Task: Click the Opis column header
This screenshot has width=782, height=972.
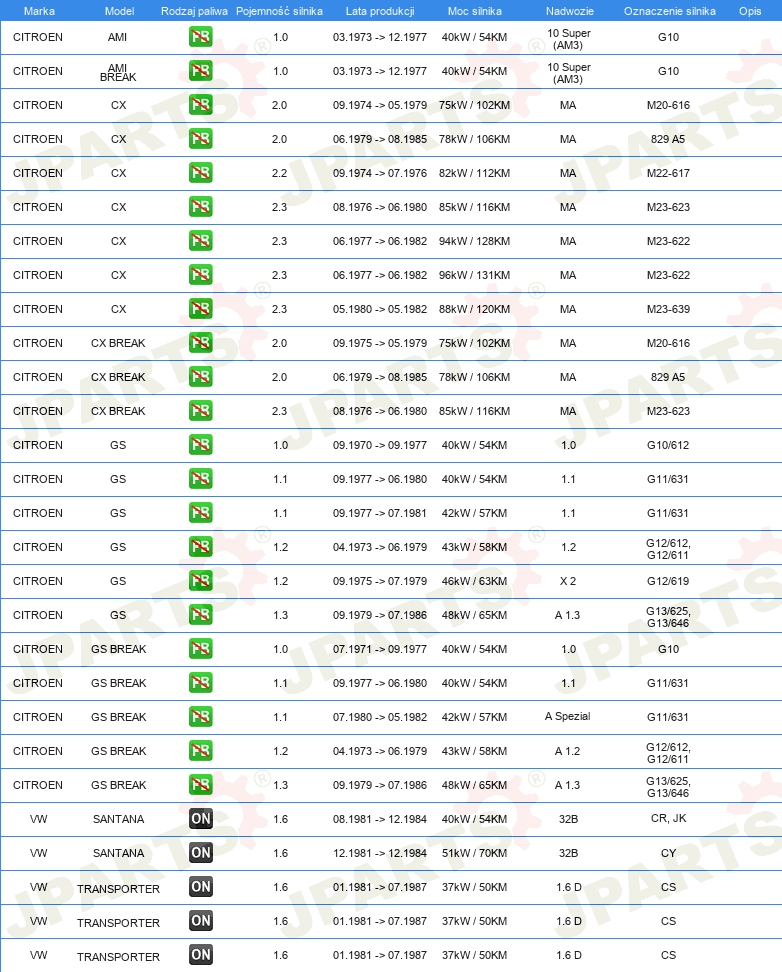Action: (750, 11)
